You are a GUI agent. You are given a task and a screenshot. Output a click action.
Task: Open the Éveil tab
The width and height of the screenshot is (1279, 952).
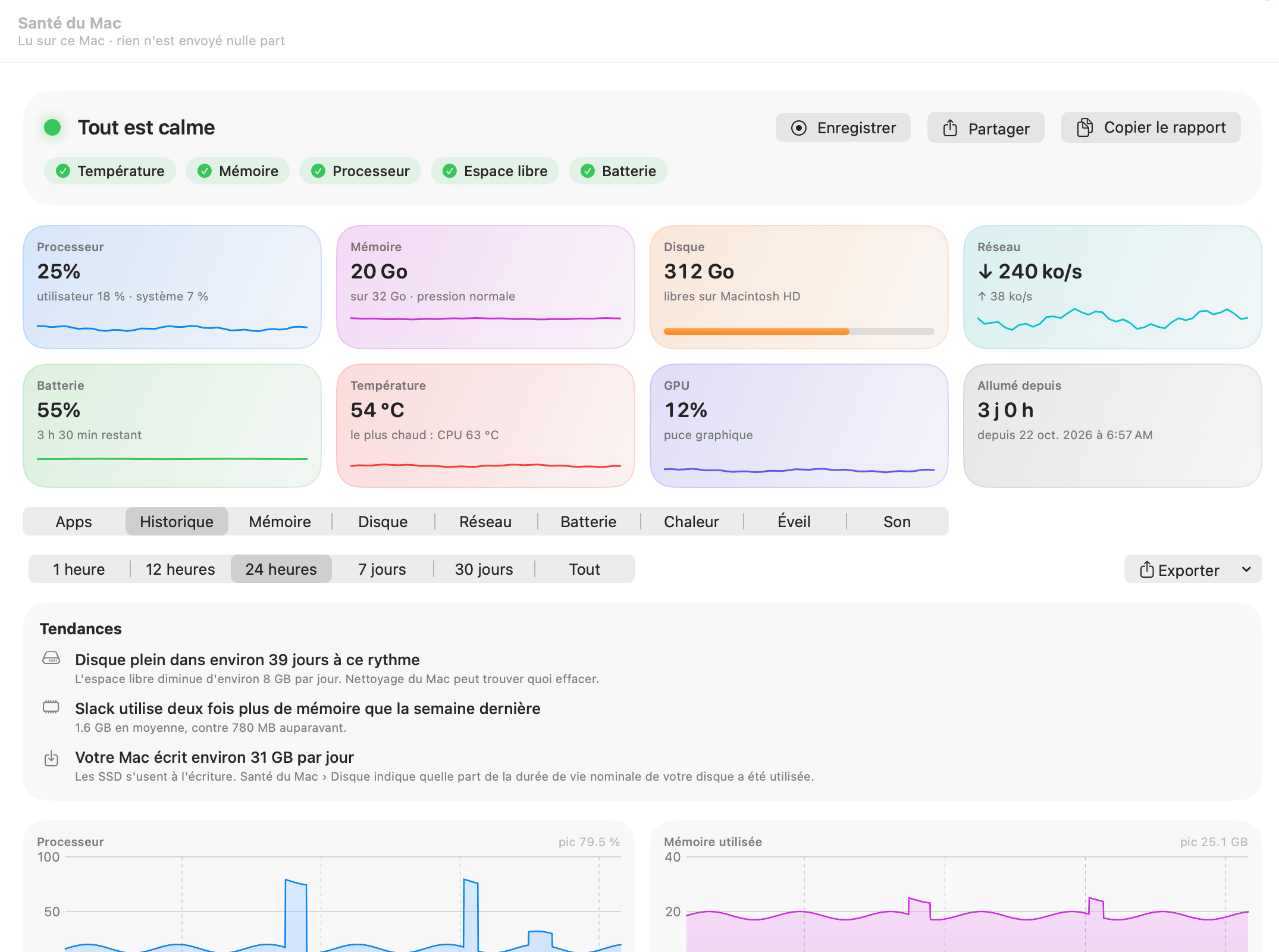[x=794, y=522]
